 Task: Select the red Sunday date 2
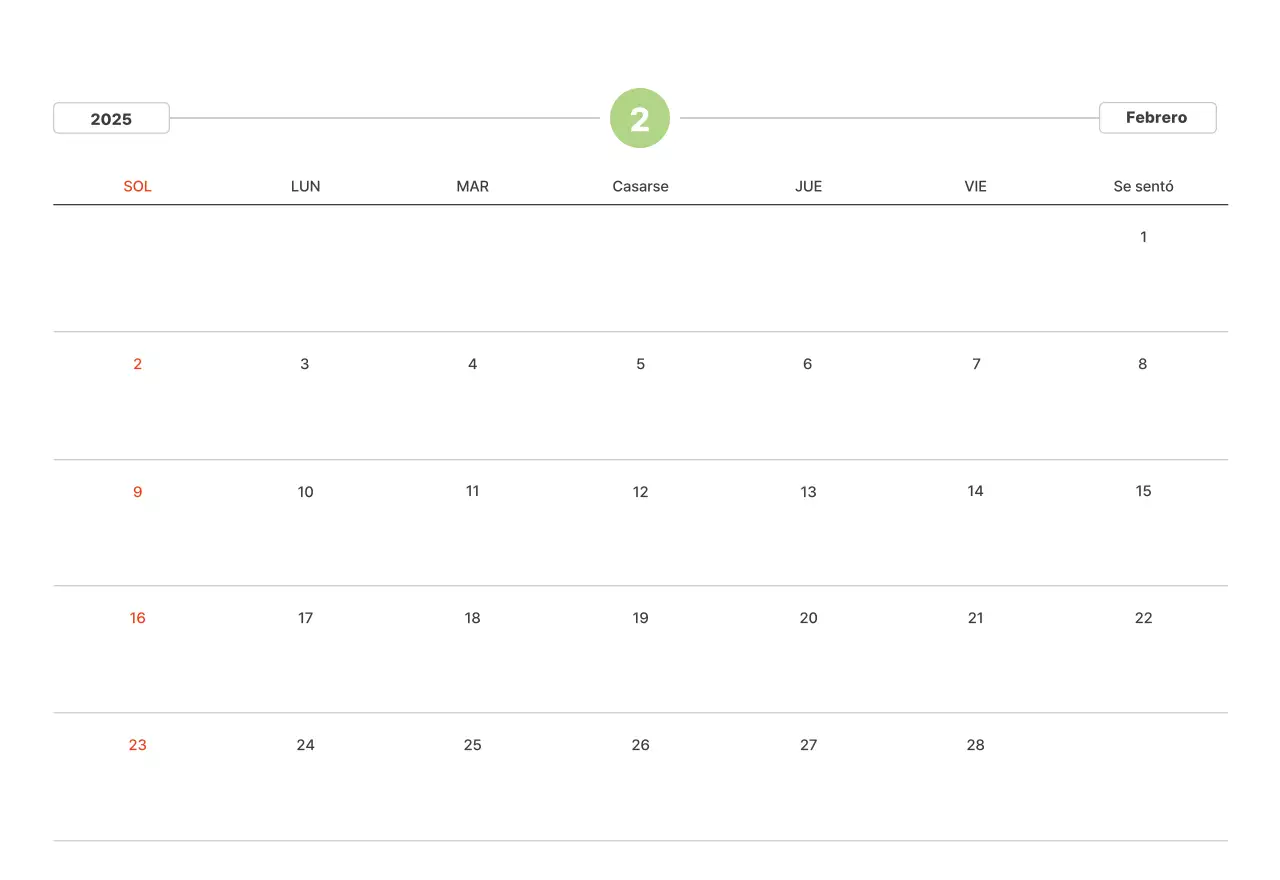pyautogui.click(x=138, y=364)
